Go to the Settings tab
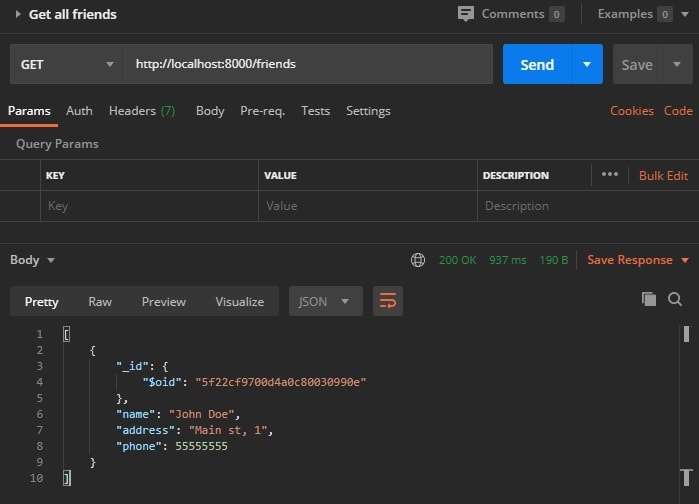Image resolution: width=699 pixels, height=504 pixels. pyautogui.click(x=368, y=111)
